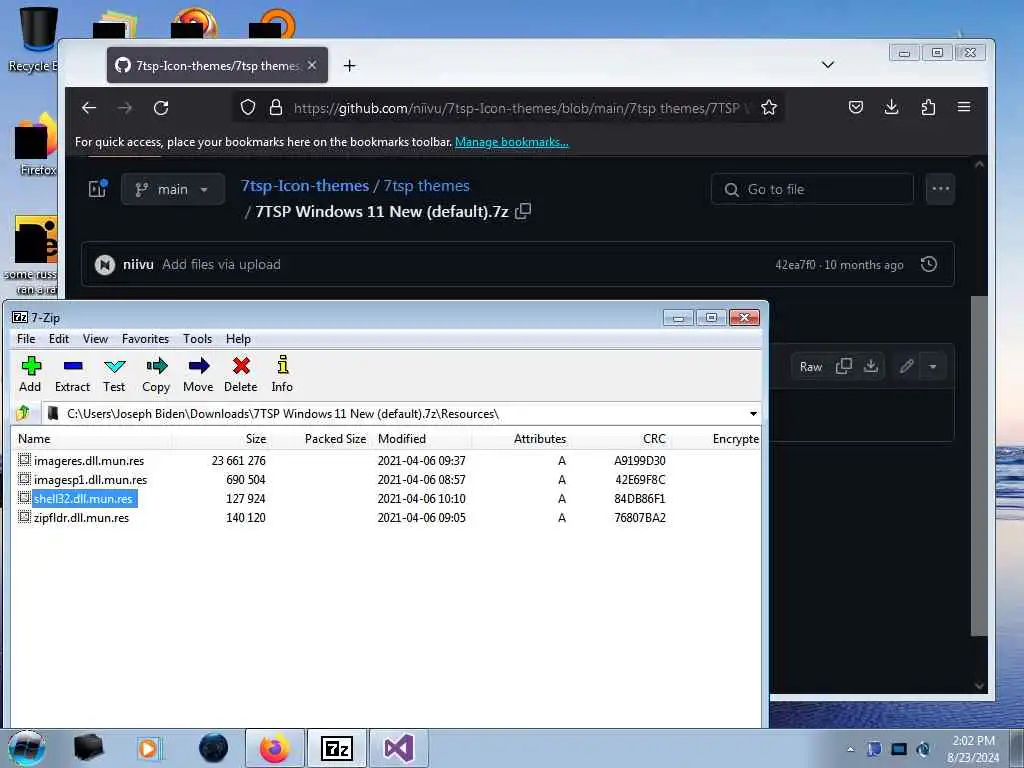Bookmark this page with the star icon
Viewport: 1024px width, 768px height.
[769, 107]
